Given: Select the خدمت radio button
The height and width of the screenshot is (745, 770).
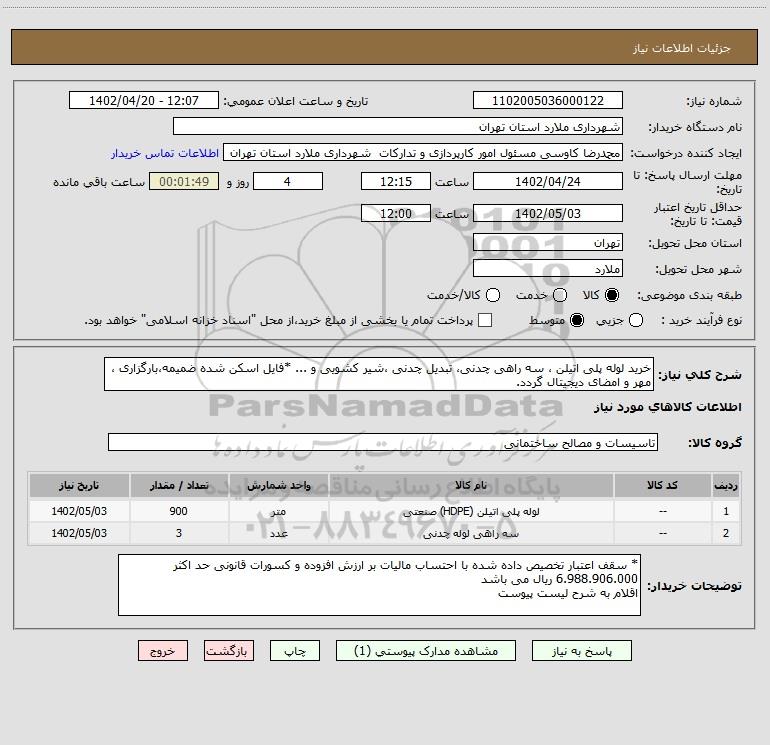Looking at the screenshot, I should coord(560,295).
